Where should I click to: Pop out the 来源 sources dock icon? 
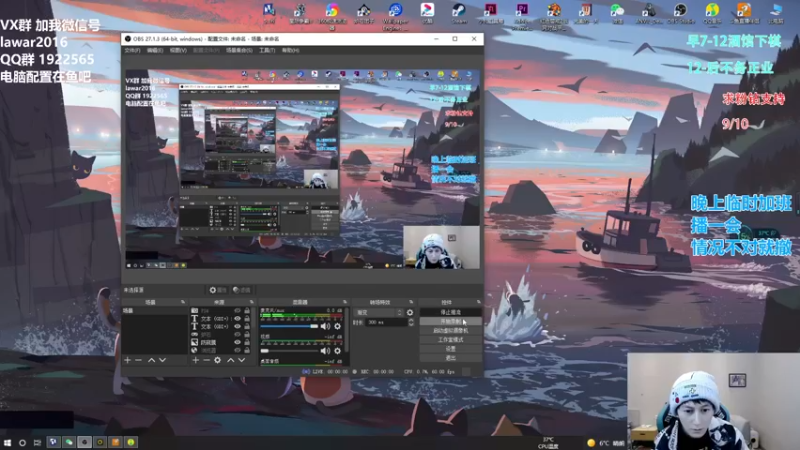click(252, 302)
